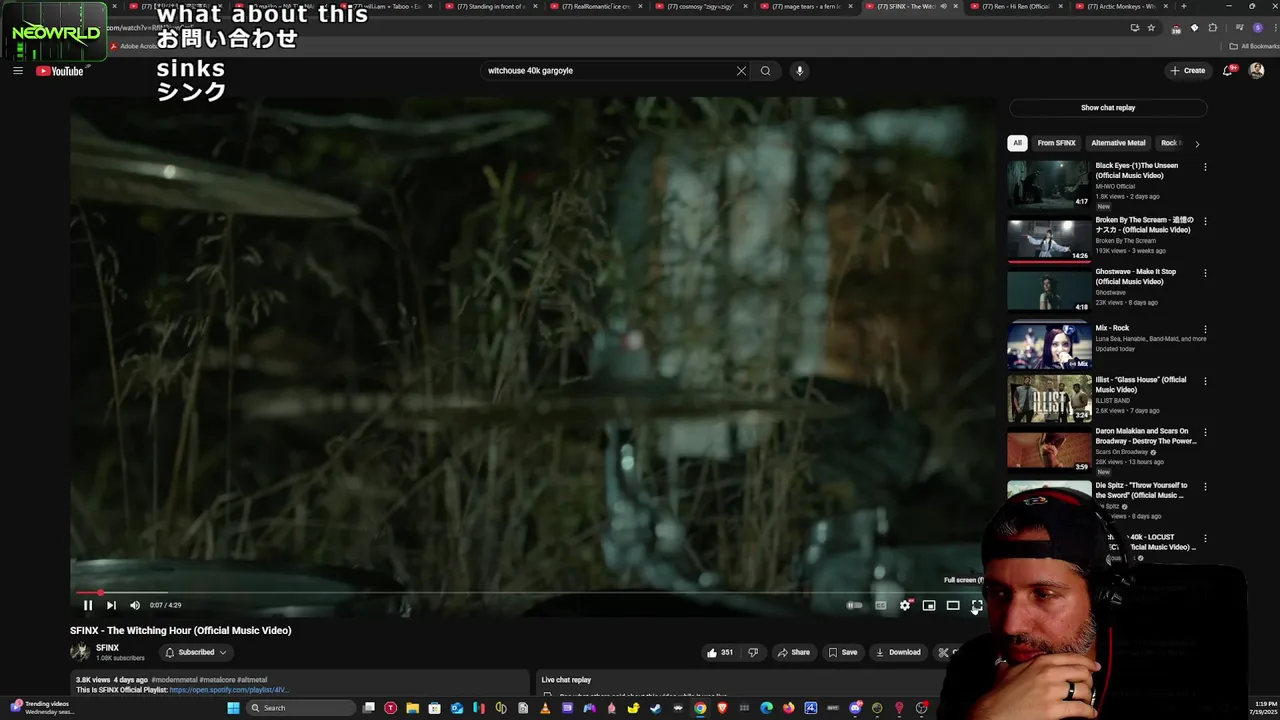Open Subscribed notification dropdown
1280x720 pixels.
(196, 652)
